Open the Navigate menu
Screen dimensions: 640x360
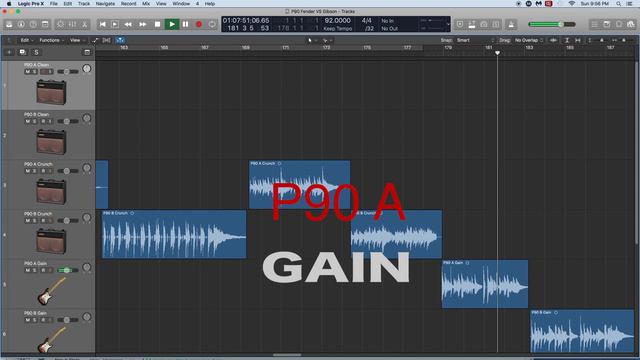coord(105,4)
